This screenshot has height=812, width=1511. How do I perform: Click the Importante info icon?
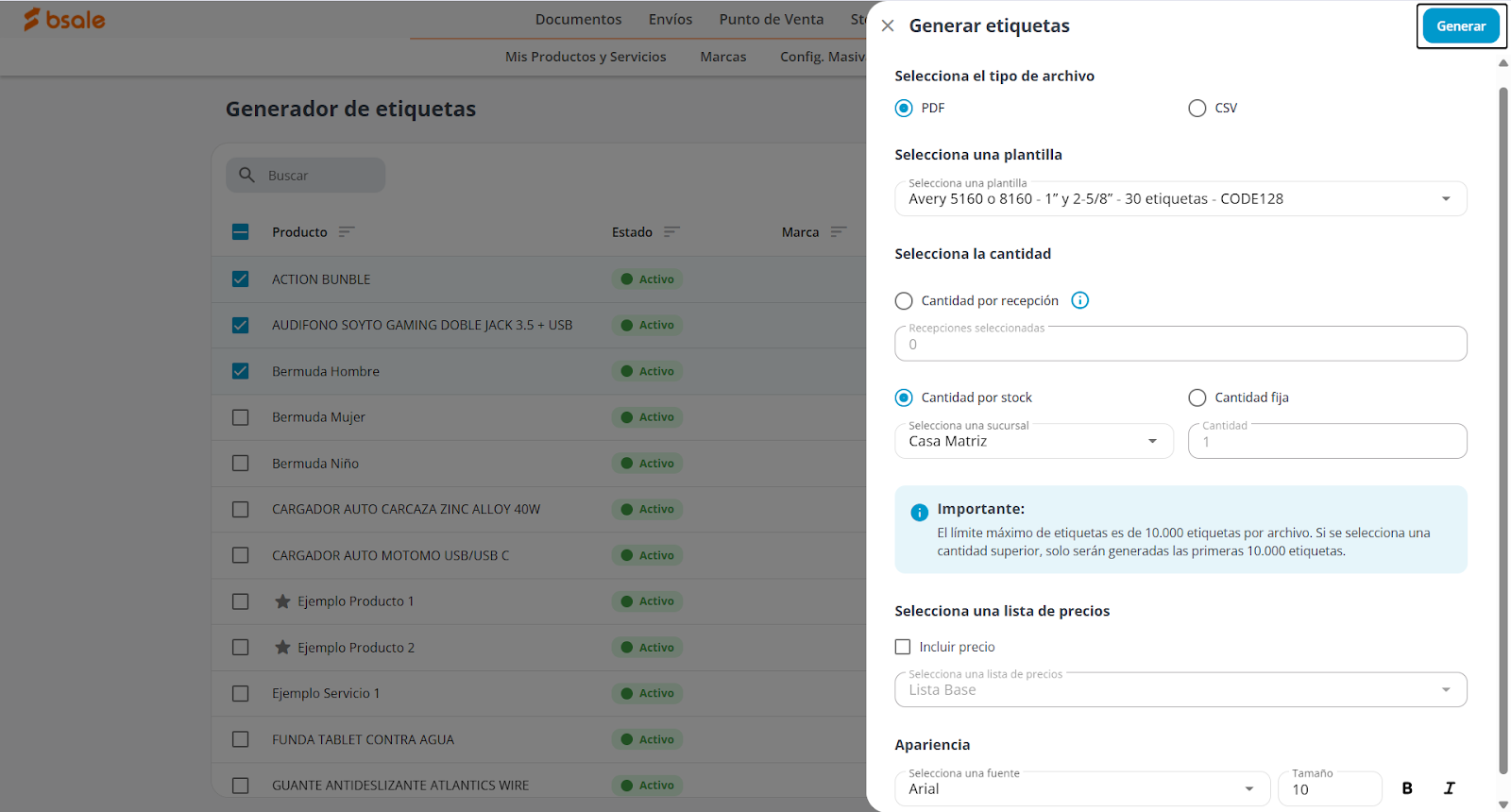coord(919,513)
